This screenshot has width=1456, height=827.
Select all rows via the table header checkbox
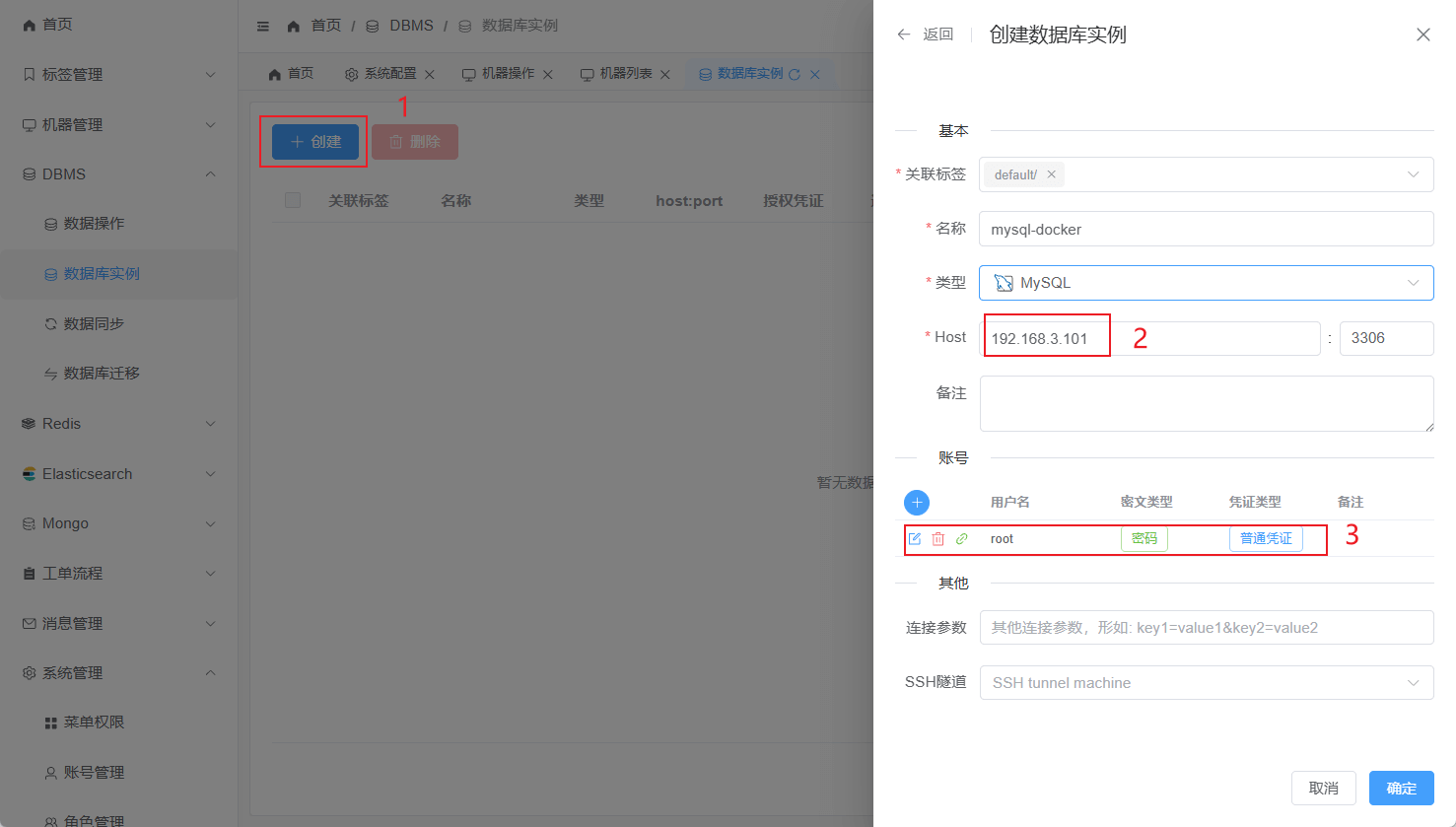[x=293, y=200]
